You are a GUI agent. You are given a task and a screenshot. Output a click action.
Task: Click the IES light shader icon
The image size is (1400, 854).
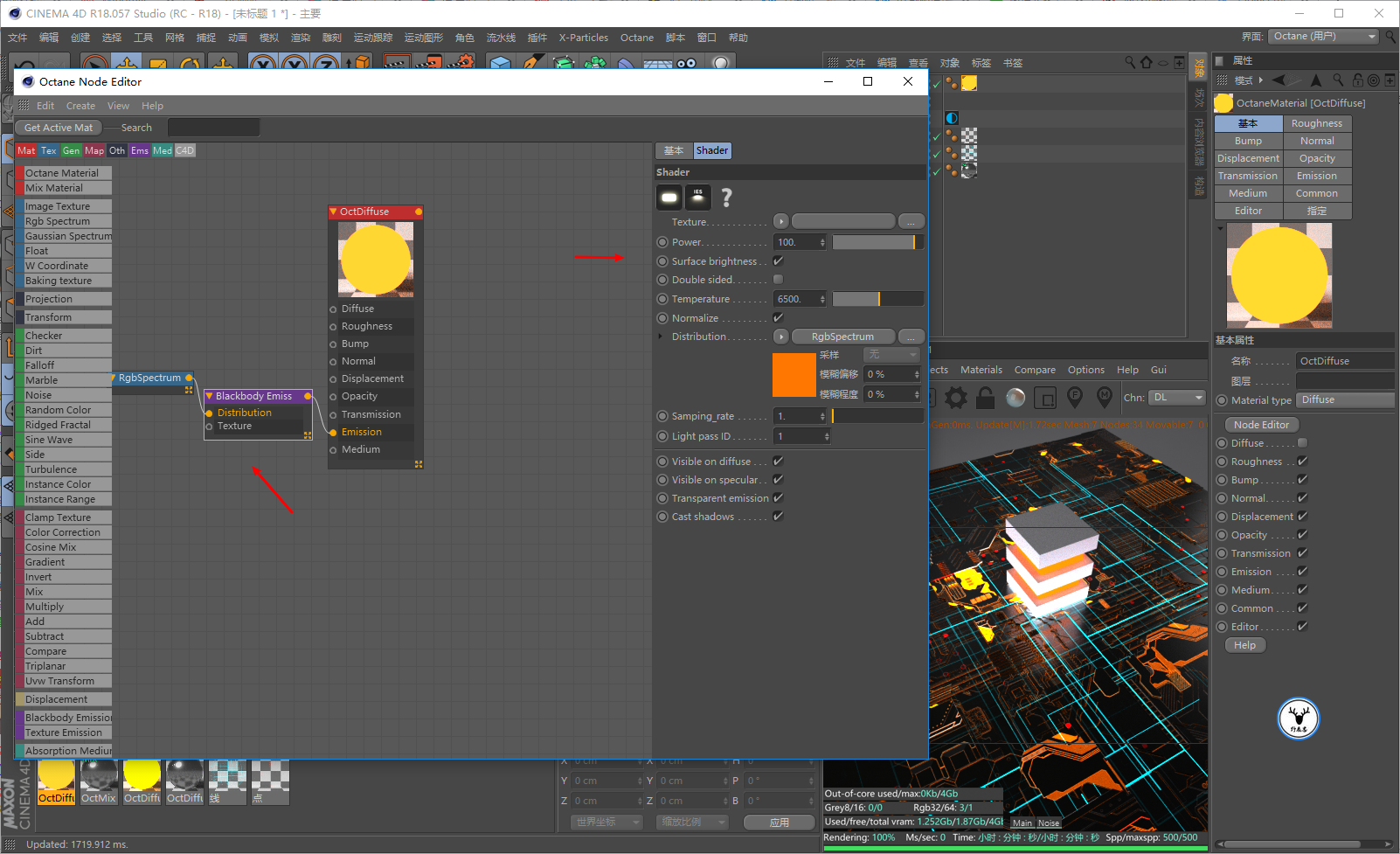[x=697, y=198]
